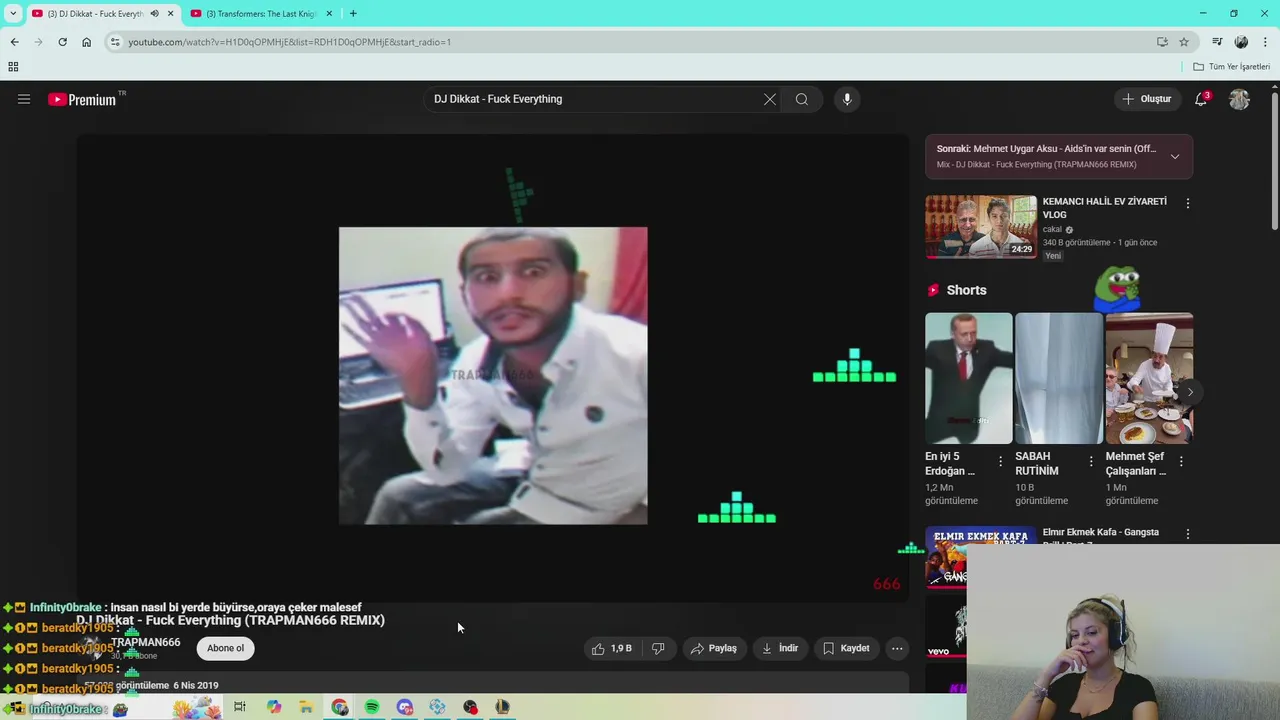Open a new browser tab
The width and height of the screenshot is (1280, 720).
[353, 14]
